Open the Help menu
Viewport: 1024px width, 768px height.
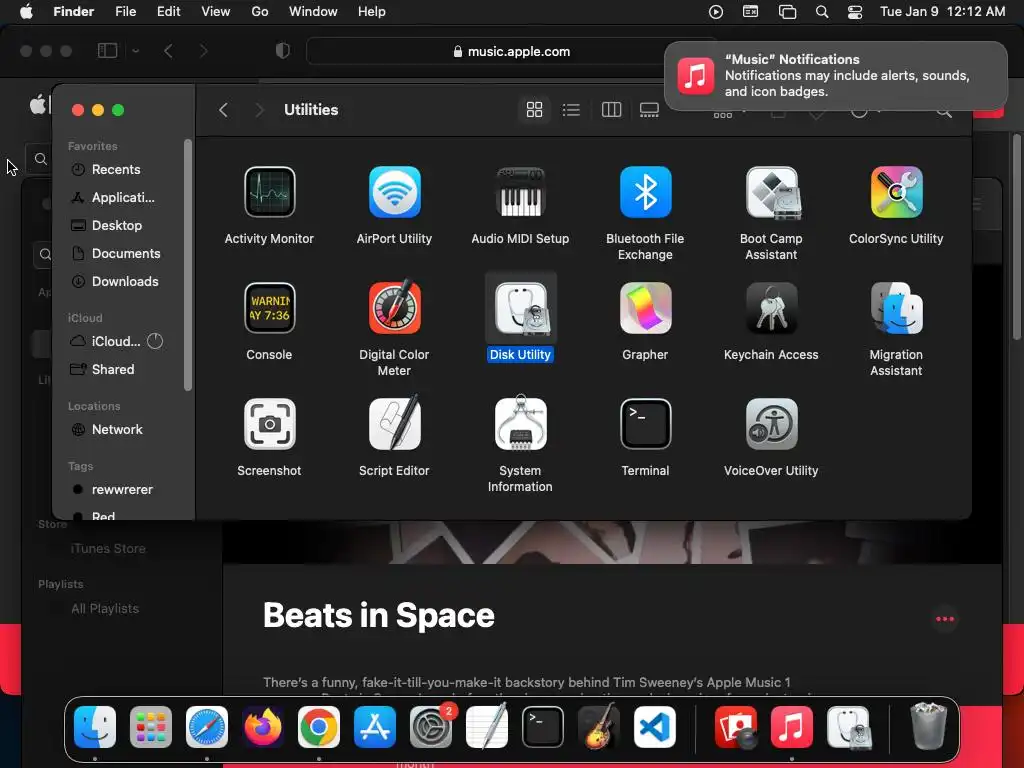(372, 12)
